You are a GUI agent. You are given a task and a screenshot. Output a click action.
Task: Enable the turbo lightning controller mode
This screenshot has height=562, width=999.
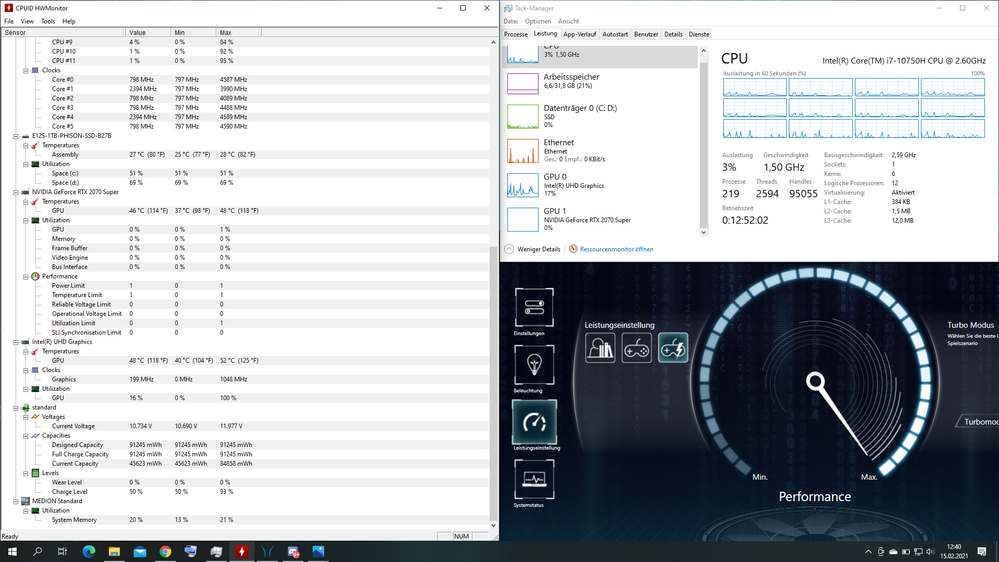[673, 348]
